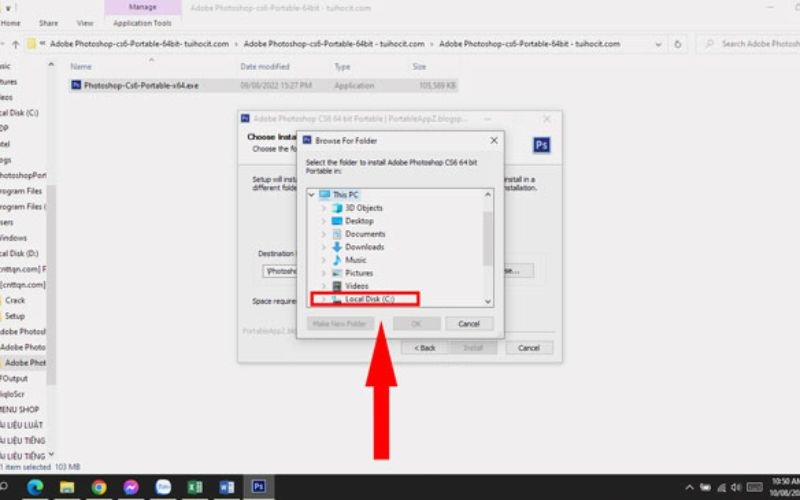Click the Install button in installer
800x500 pixels.
[x=473, y=348]
